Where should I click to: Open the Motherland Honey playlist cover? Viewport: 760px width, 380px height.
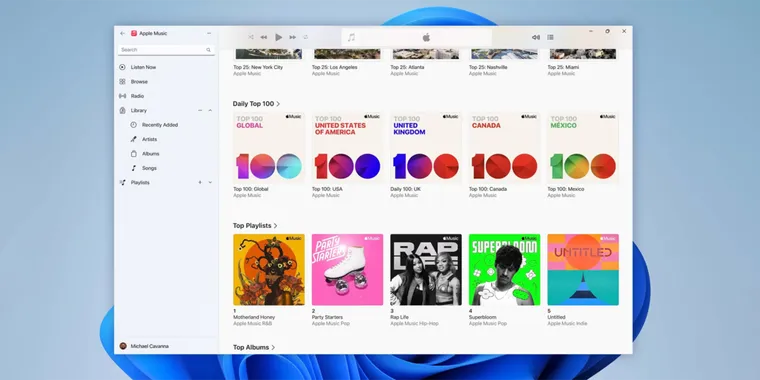[x=269, y=270]
